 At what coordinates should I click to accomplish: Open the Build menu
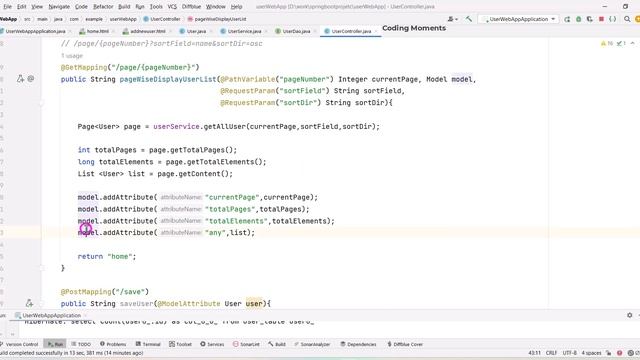[x=124, y=7]
